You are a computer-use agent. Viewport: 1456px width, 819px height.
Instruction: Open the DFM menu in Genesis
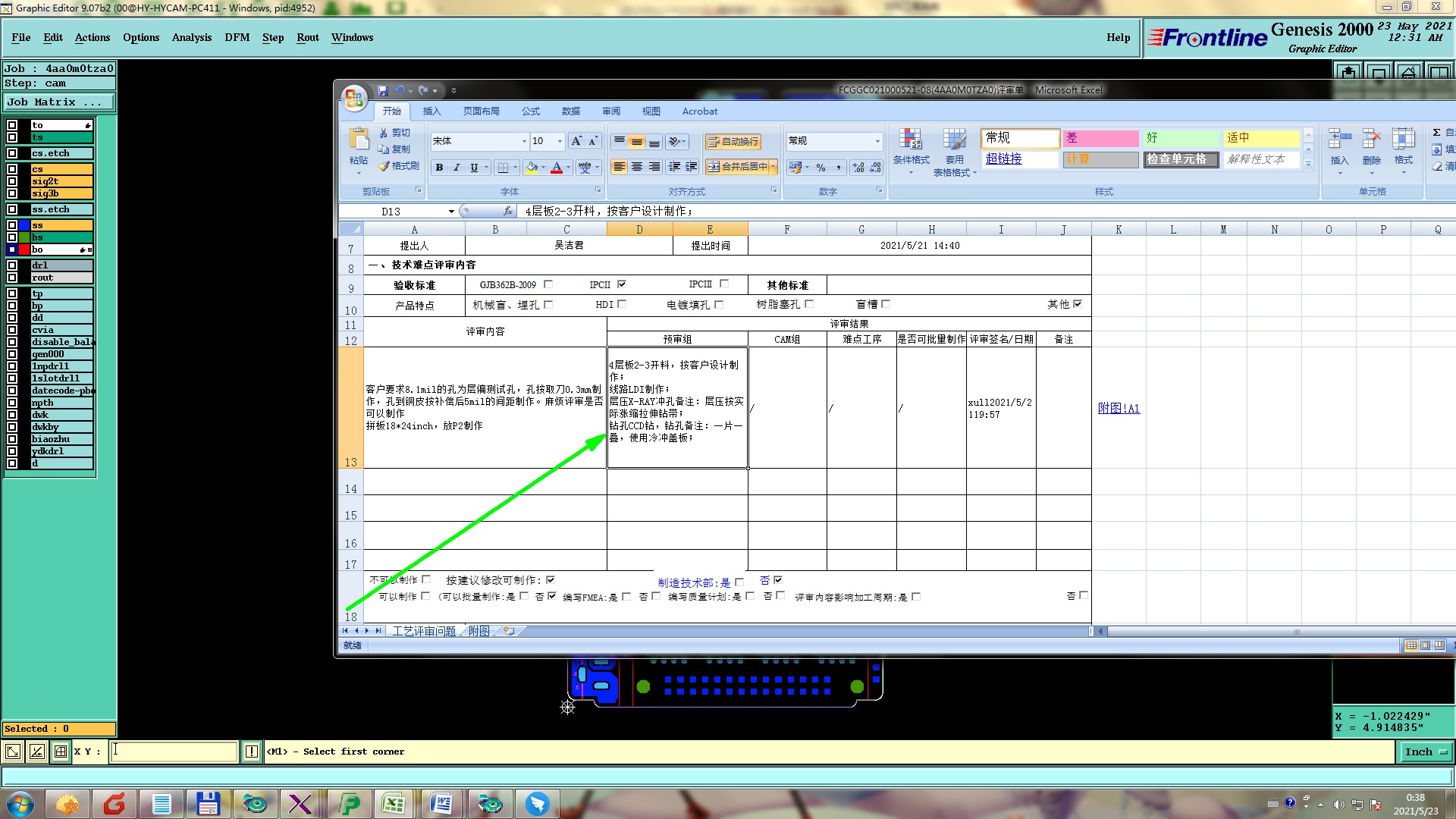237,37
